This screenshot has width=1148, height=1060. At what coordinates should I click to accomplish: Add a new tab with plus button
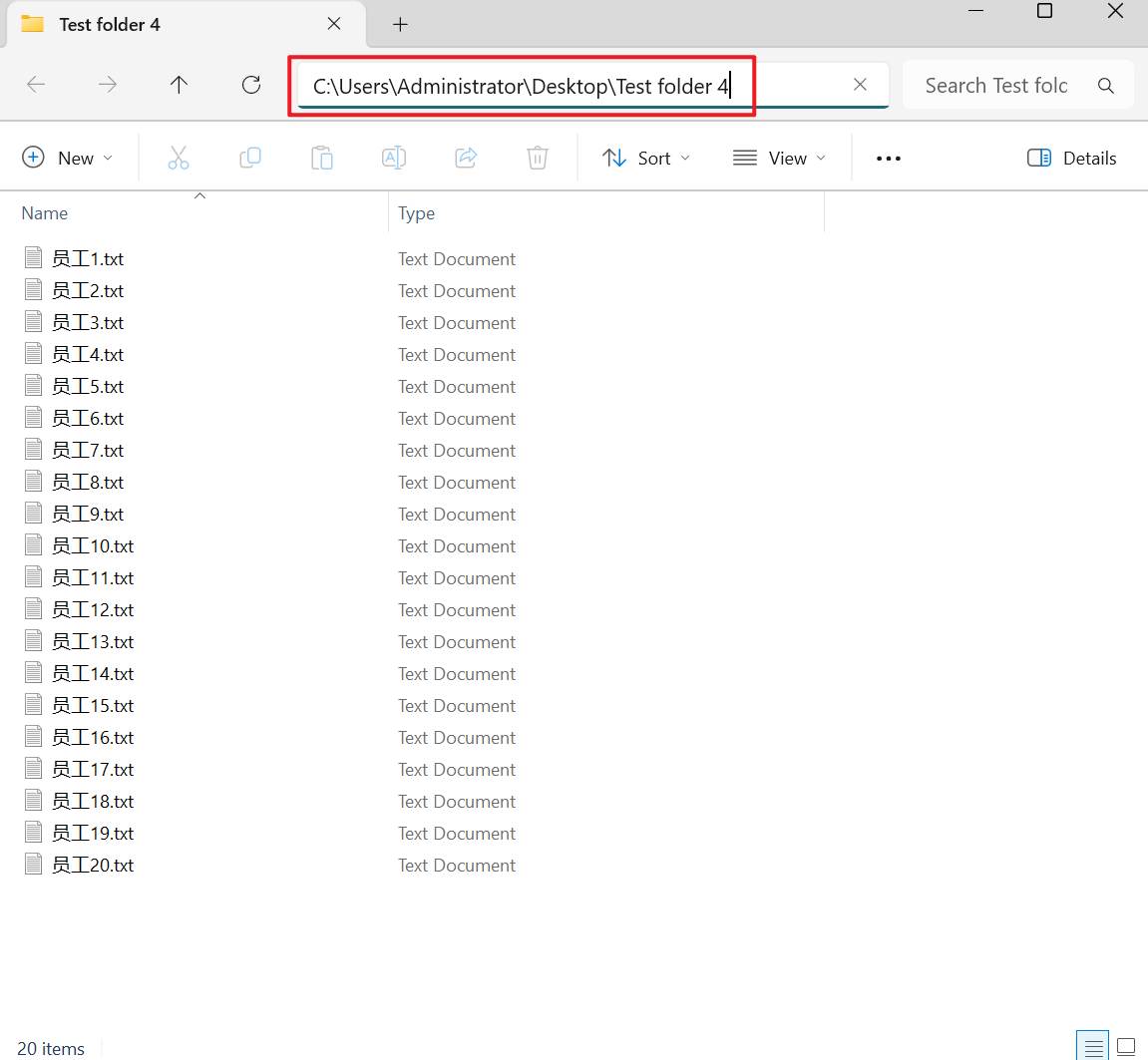pyautogui.click(x=400, y=24)
